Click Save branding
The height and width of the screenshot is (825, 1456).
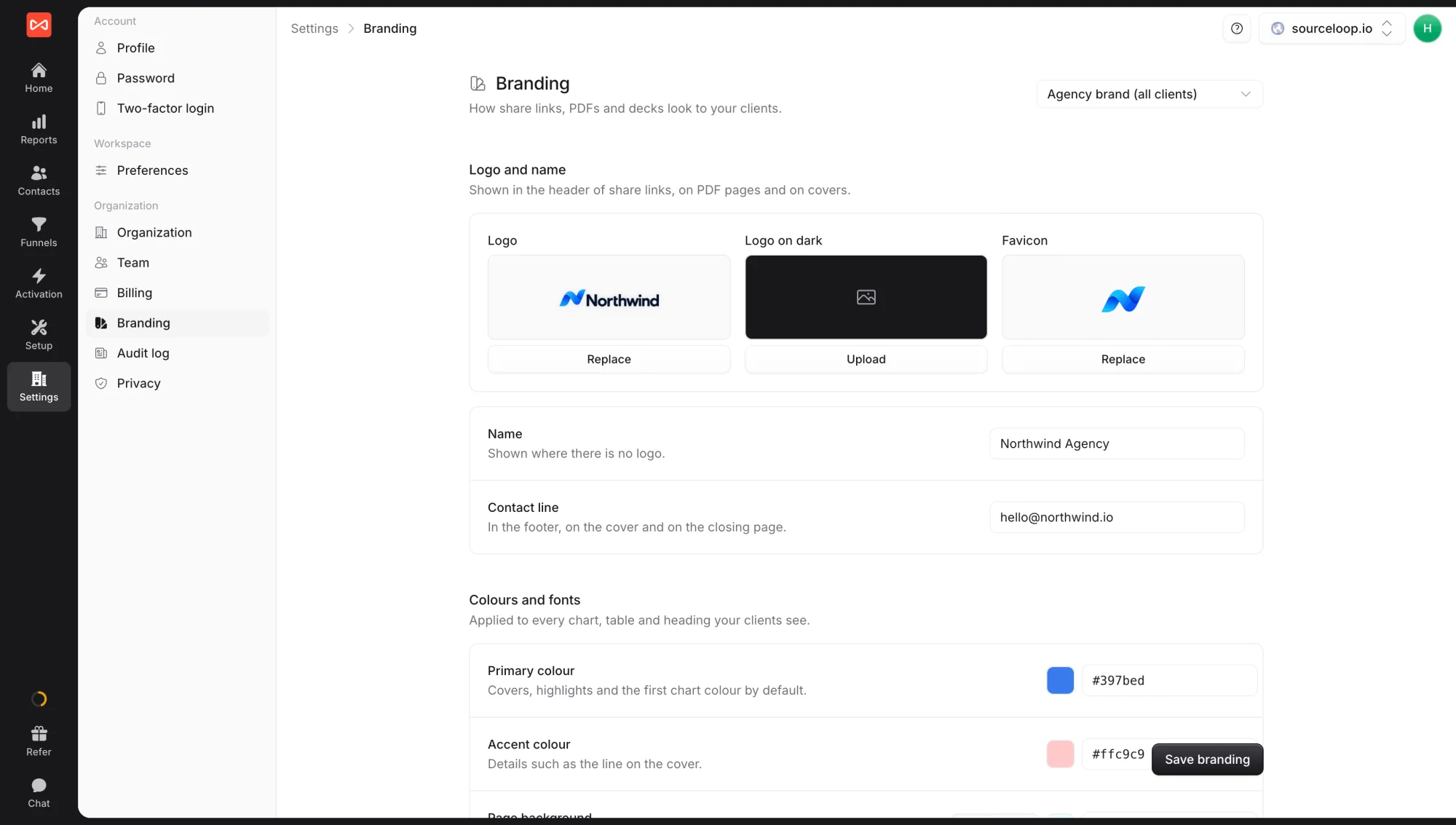tap(1207, 759)
